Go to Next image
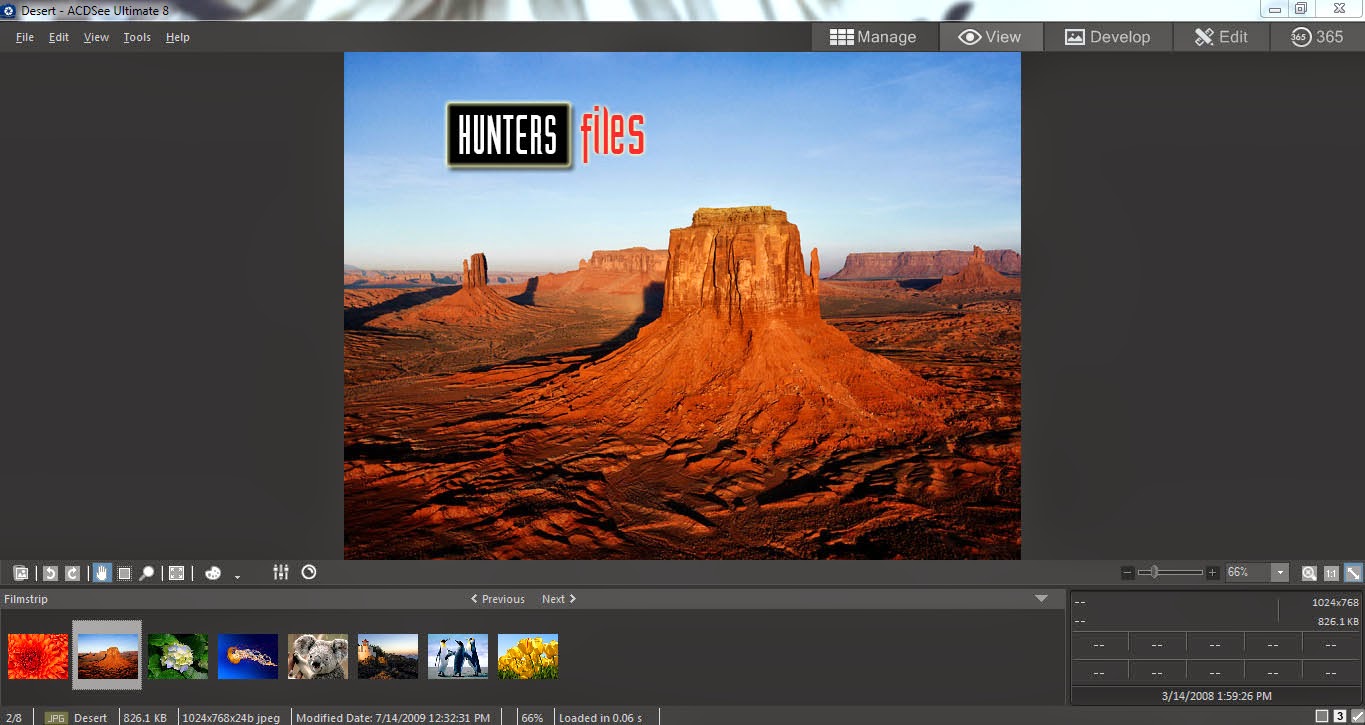 [559, 599]
